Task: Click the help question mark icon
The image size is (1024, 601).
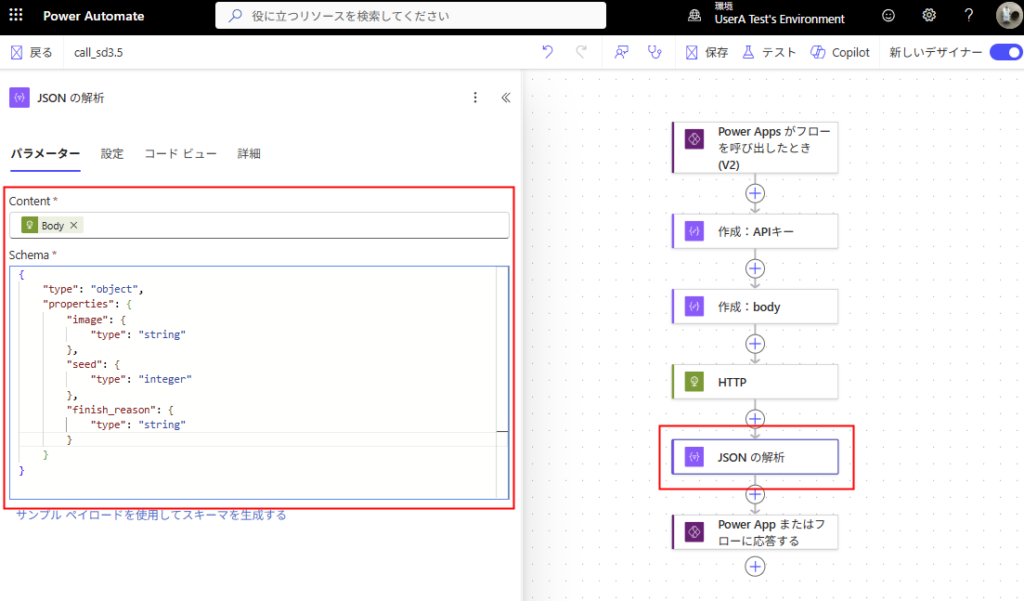Action: tap(968, 16)
